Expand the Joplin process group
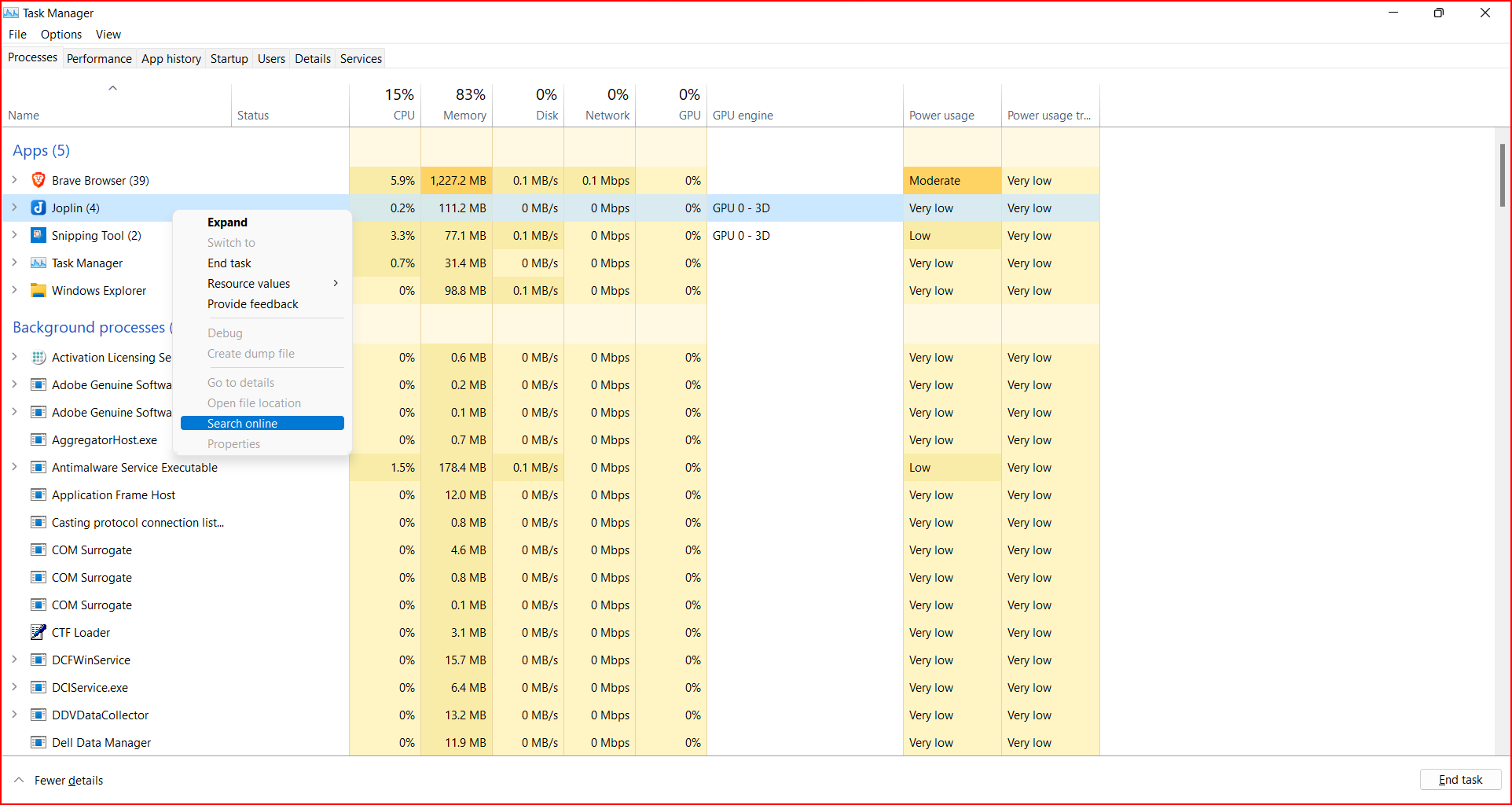Image resolution: width=1512 pixels, height=805 pixels. [x=14, y=208]
